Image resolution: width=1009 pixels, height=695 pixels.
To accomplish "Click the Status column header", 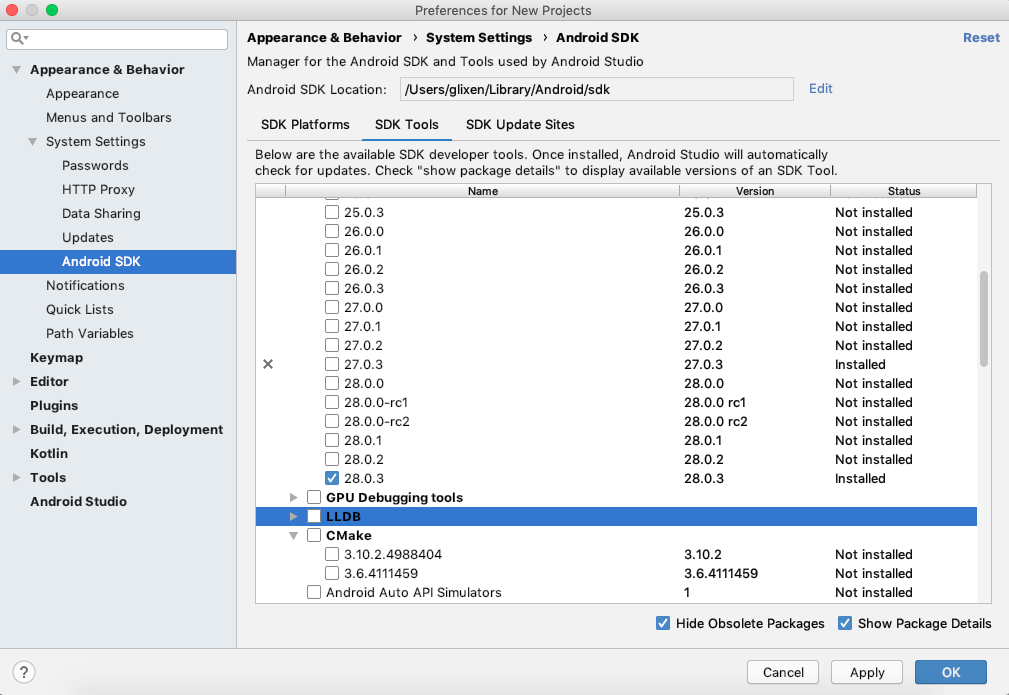I will coord(903,191).
